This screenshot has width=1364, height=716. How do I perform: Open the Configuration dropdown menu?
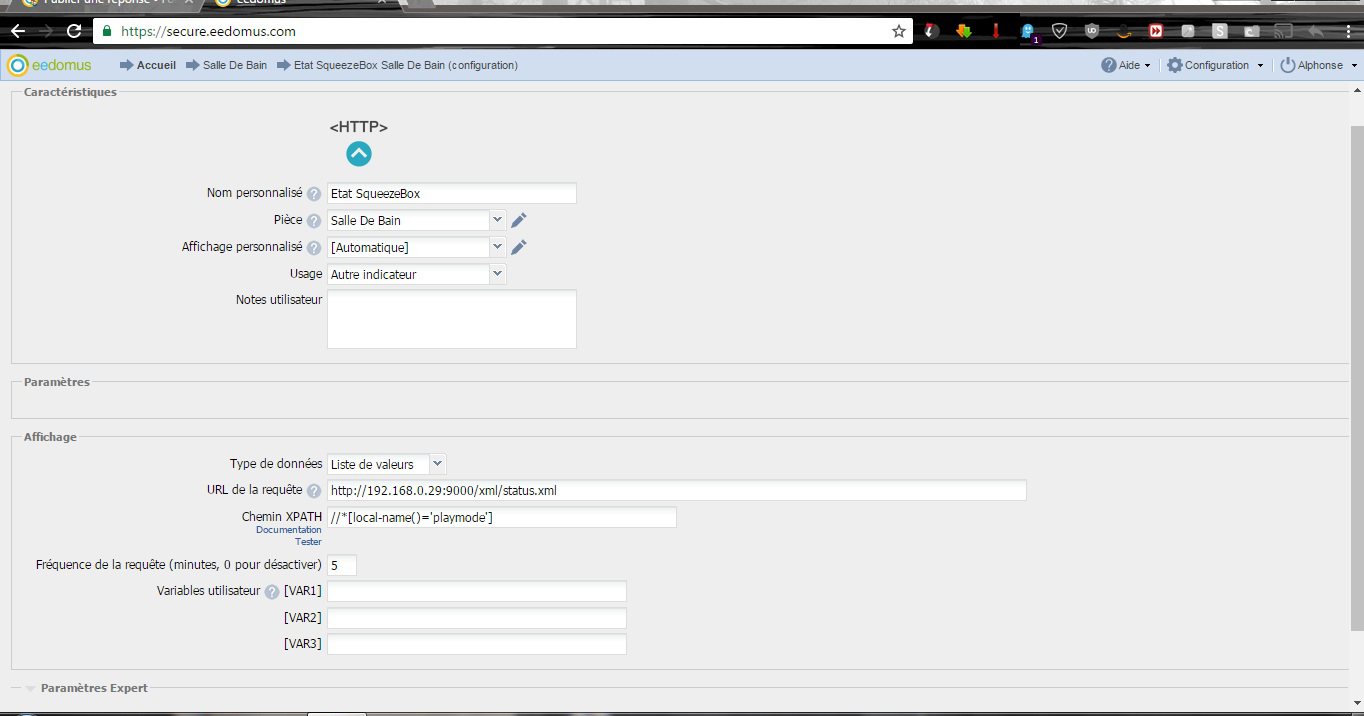click(x=1215, y=65)
